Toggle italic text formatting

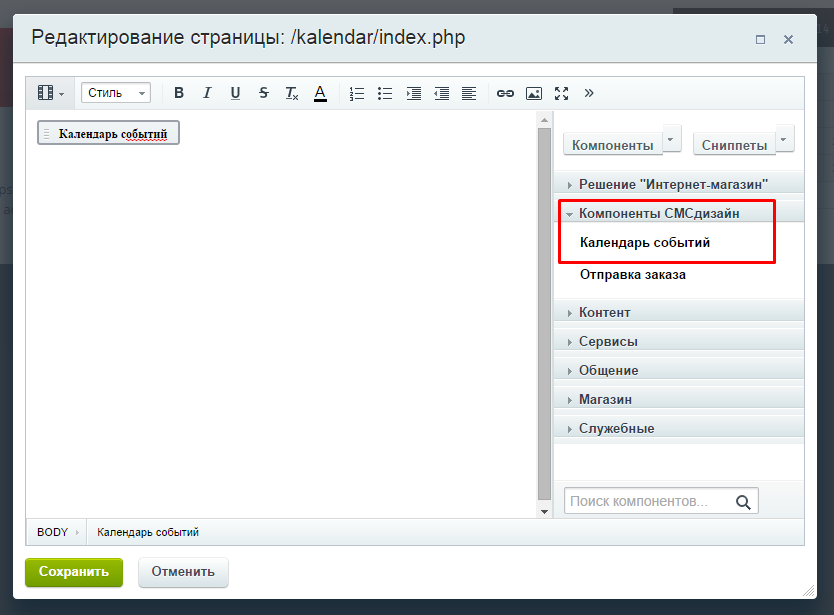[x=206, y=92]
